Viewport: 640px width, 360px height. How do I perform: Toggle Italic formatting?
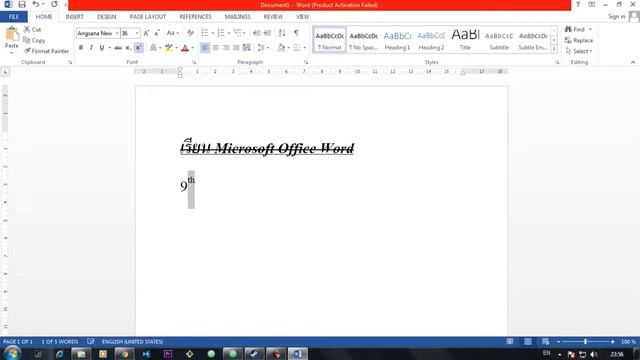[91, 48]
